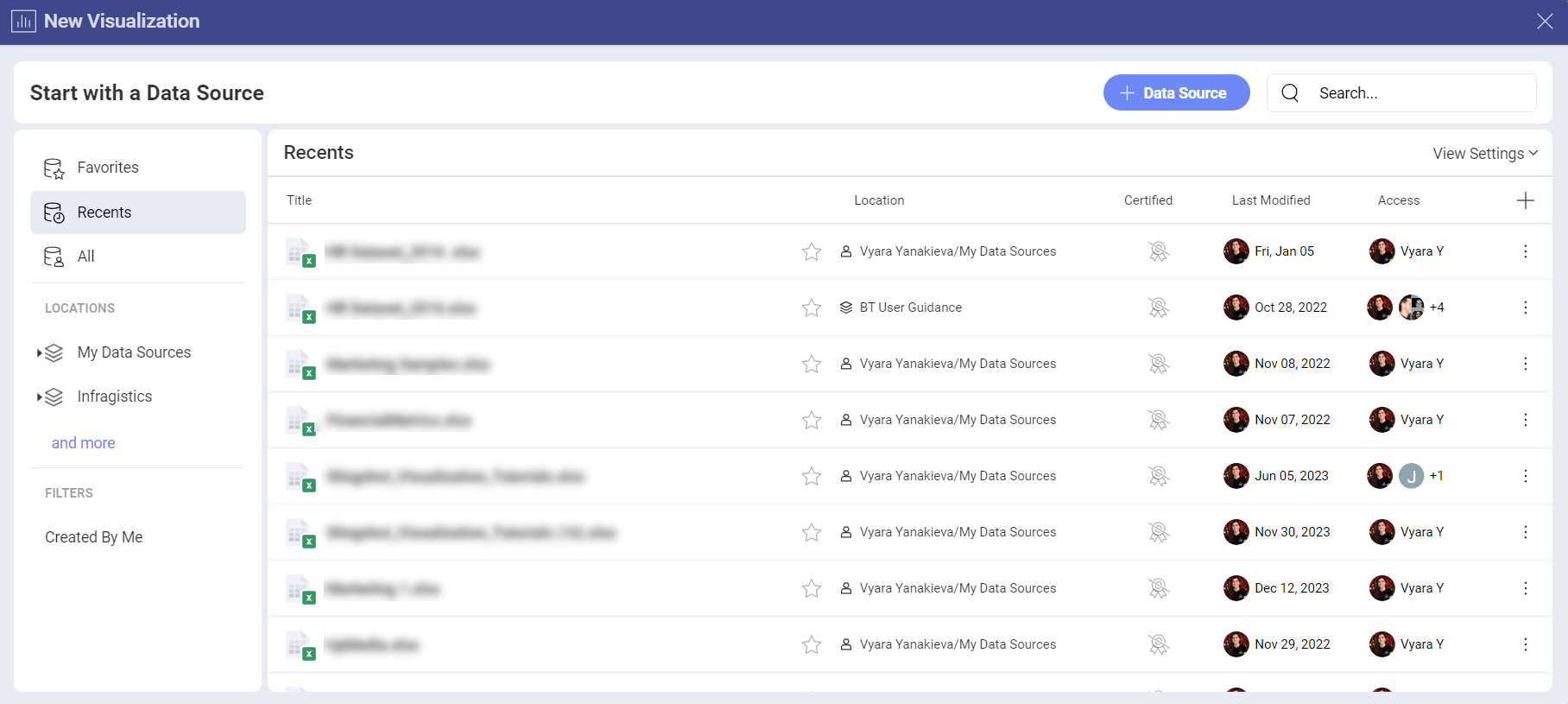Click certified badge icon in Nov 08, 2022 row
The height and width of the screenshot is (704, 1568).
[x=1159, y=364]
